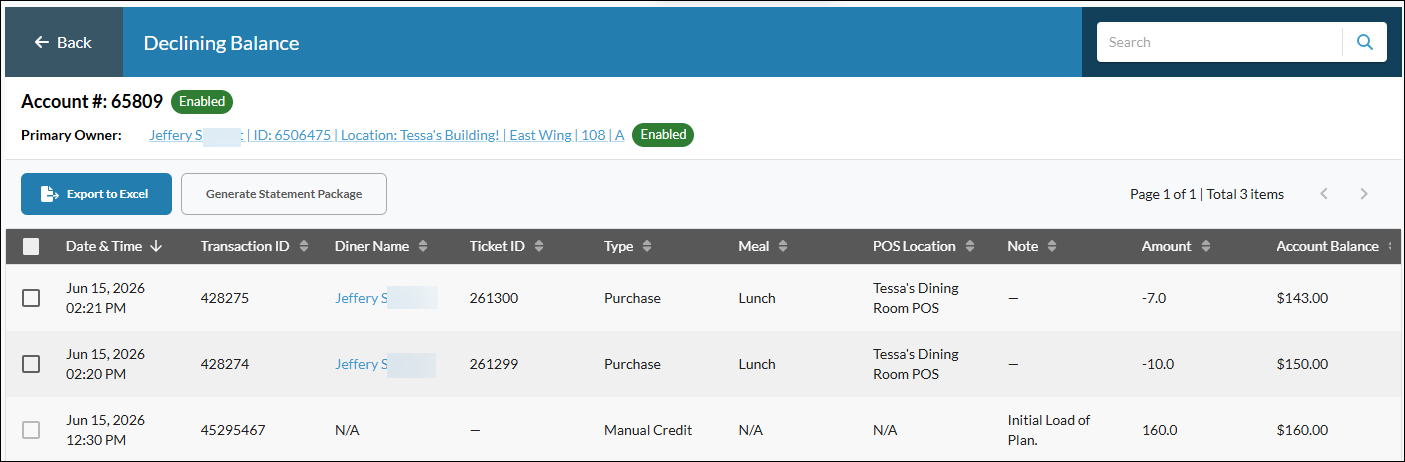
Task: Click the Jun 15, 2026 02:21 PM date
Action: 105,298
